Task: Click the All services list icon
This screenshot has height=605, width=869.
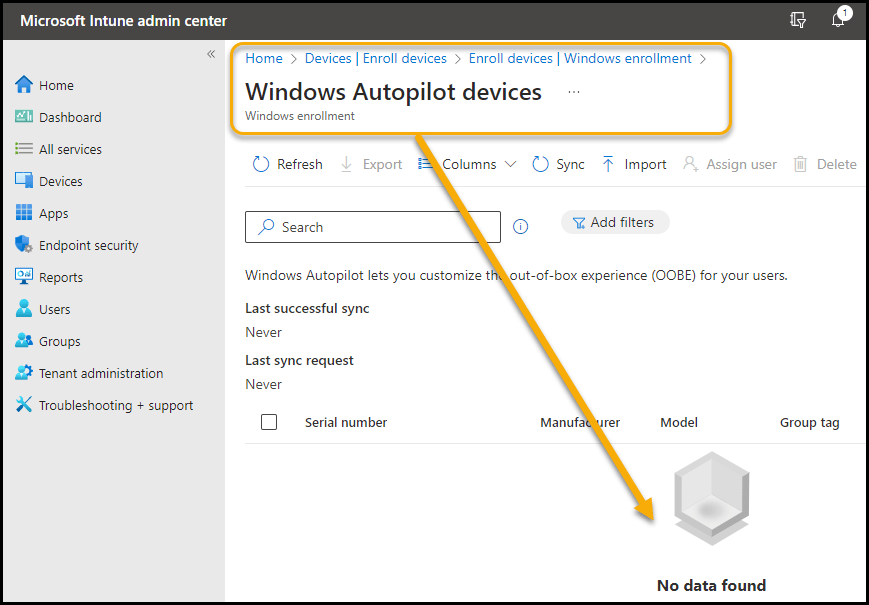Action: point(24,149)
